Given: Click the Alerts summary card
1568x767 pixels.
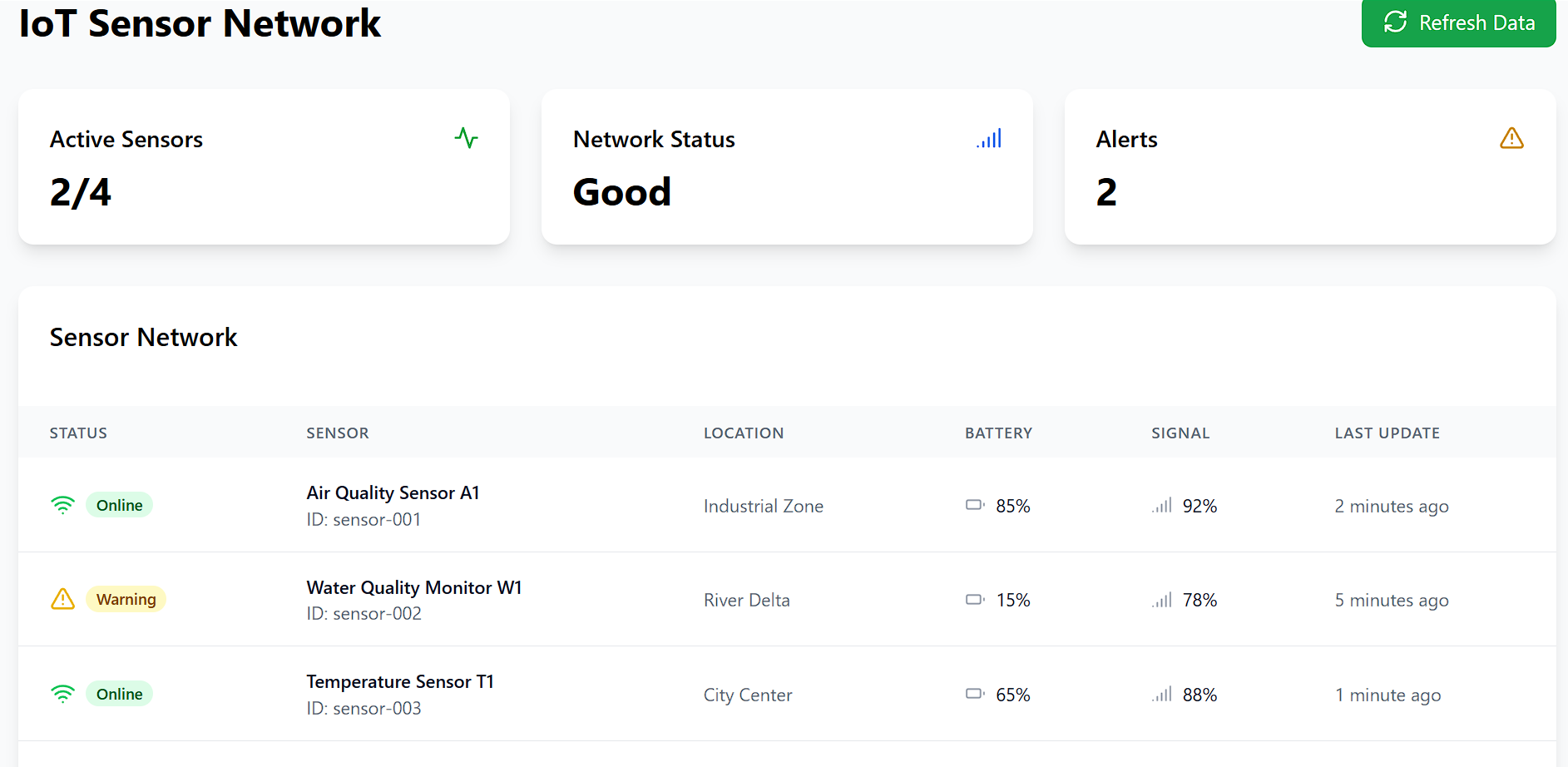Looking at the screenshot, I should pos(1309,166).
